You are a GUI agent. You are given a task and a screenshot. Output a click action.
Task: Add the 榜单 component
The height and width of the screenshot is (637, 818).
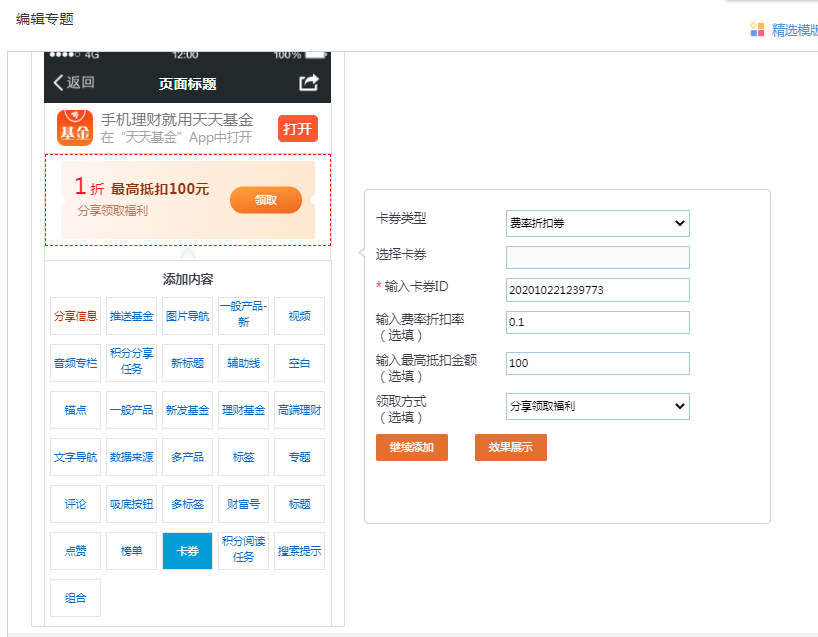click(x=131, y=551)
